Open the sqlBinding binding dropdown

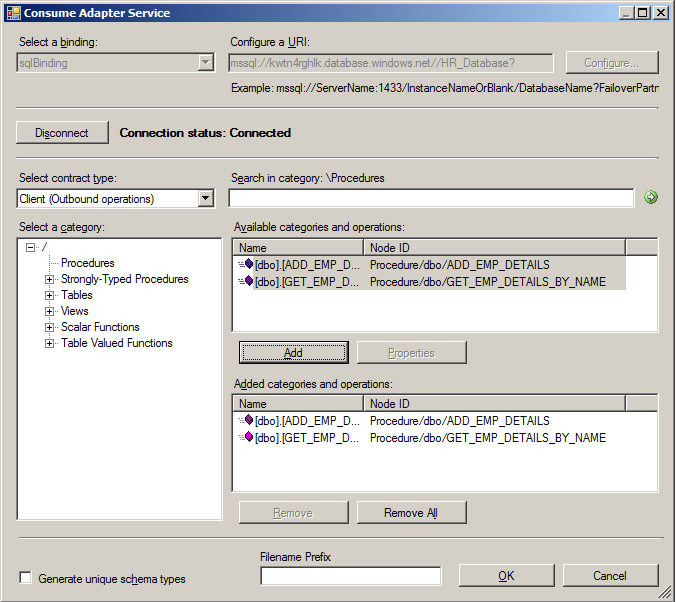tap(206, 63)
